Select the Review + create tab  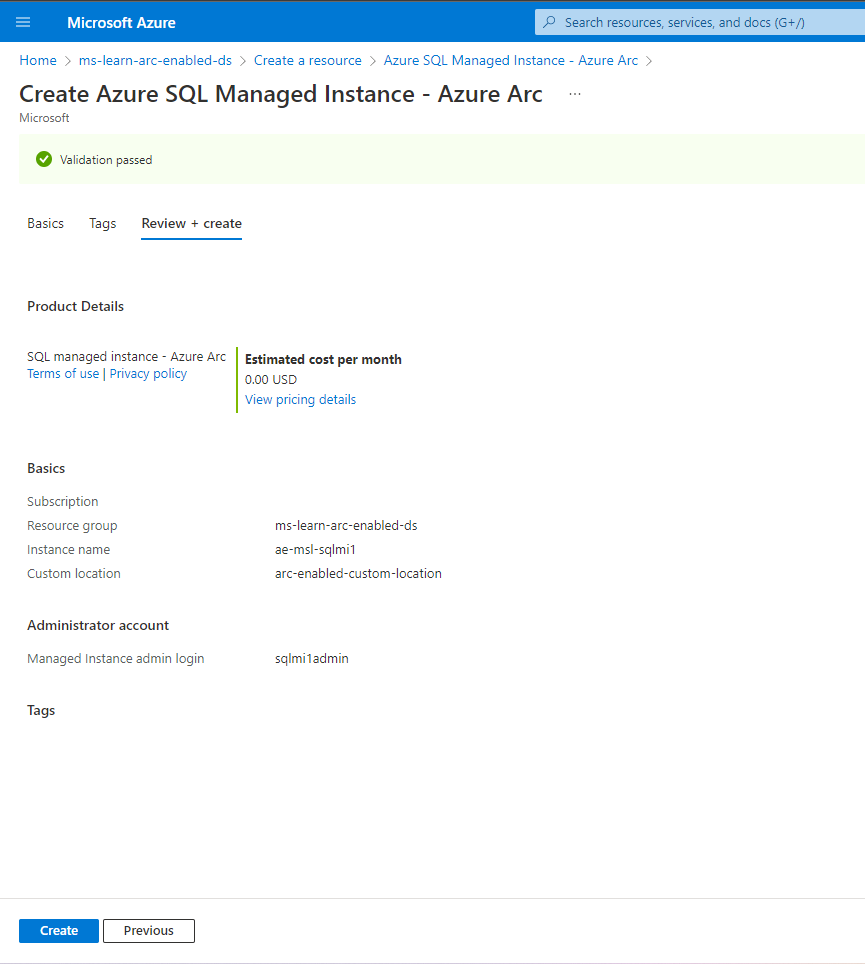[x=191, y=223]
